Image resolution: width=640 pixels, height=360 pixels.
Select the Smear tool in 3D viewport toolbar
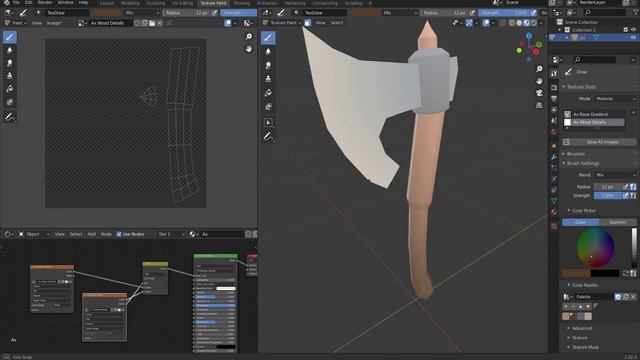click(x=268, y=65)
